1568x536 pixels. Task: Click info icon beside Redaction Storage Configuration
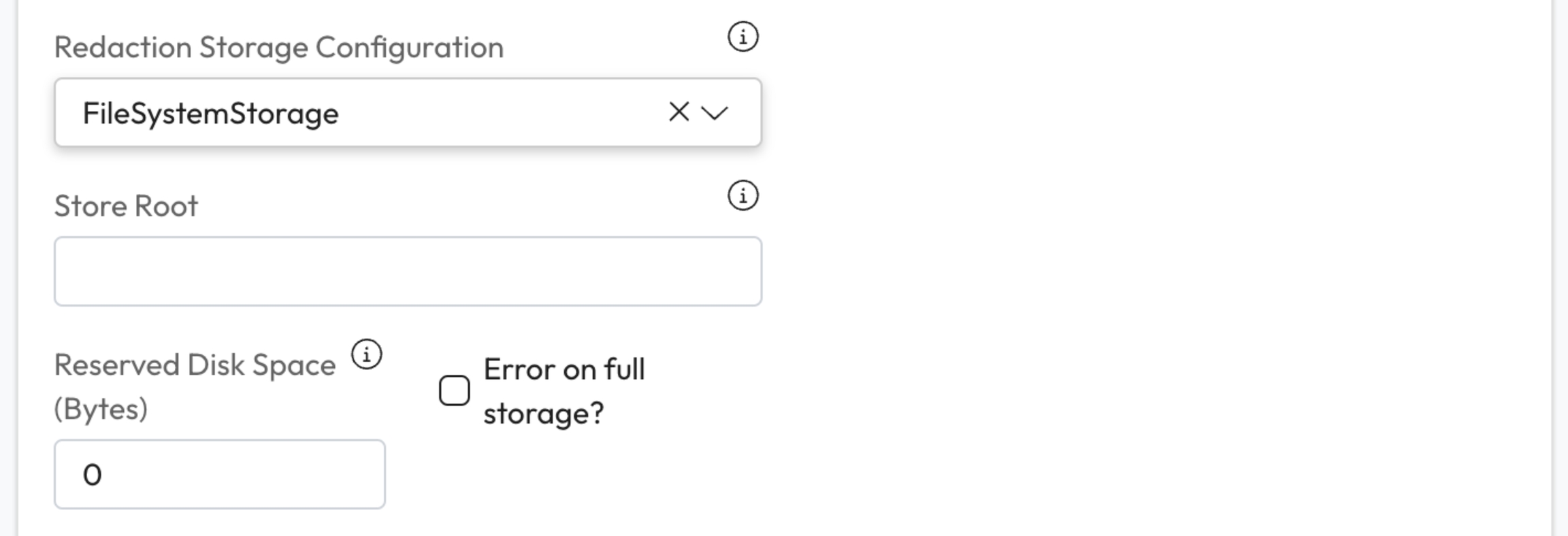[742, 37]
